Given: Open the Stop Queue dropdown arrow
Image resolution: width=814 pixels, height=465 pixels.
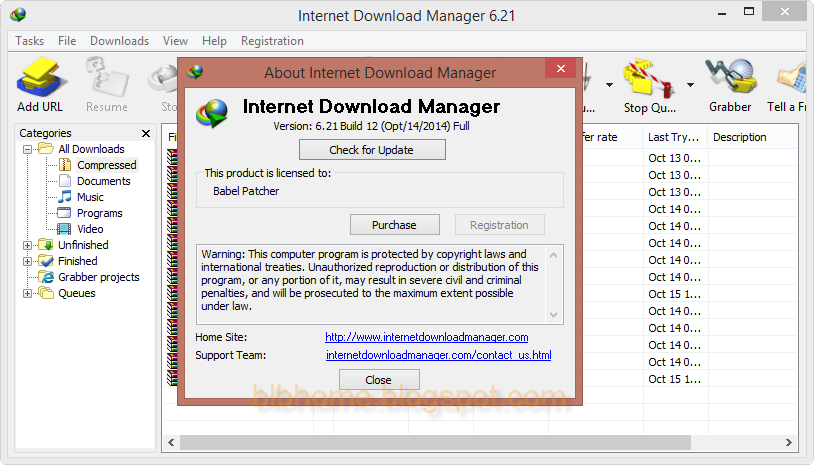Looking at the screenshot, I should click(x=690, y=85).
